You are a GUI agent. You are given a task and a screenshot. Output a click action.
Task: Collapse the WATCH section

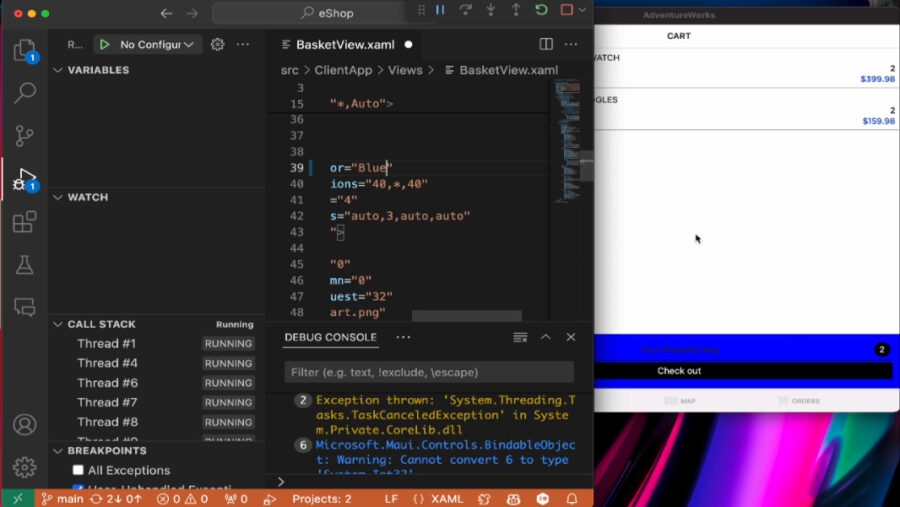(x=87, y=197)
